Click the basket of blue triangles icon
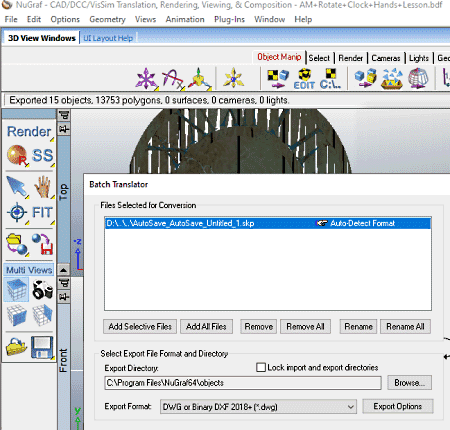This screenshot has height=430, width=450. (x=392, y=79)
